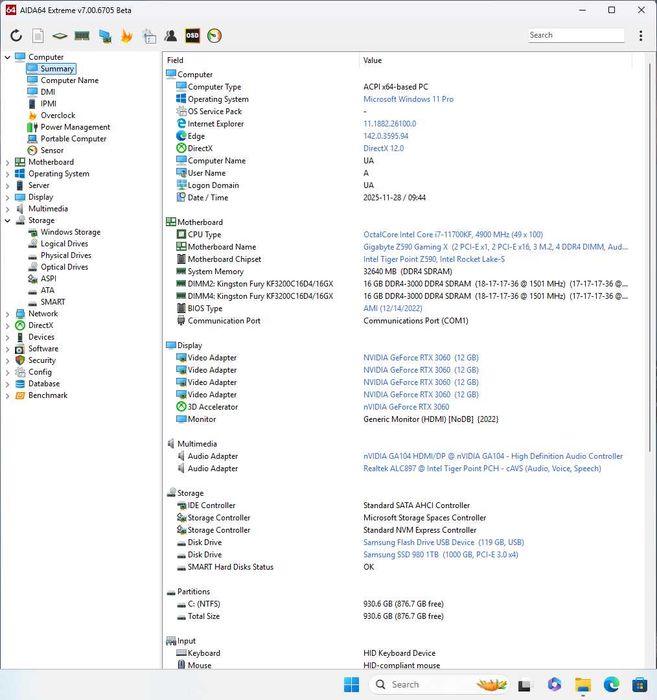Open the memory module toolbar icon
Image resolution: width=657 pixels, height=700 pixels.
coord(82,36)
